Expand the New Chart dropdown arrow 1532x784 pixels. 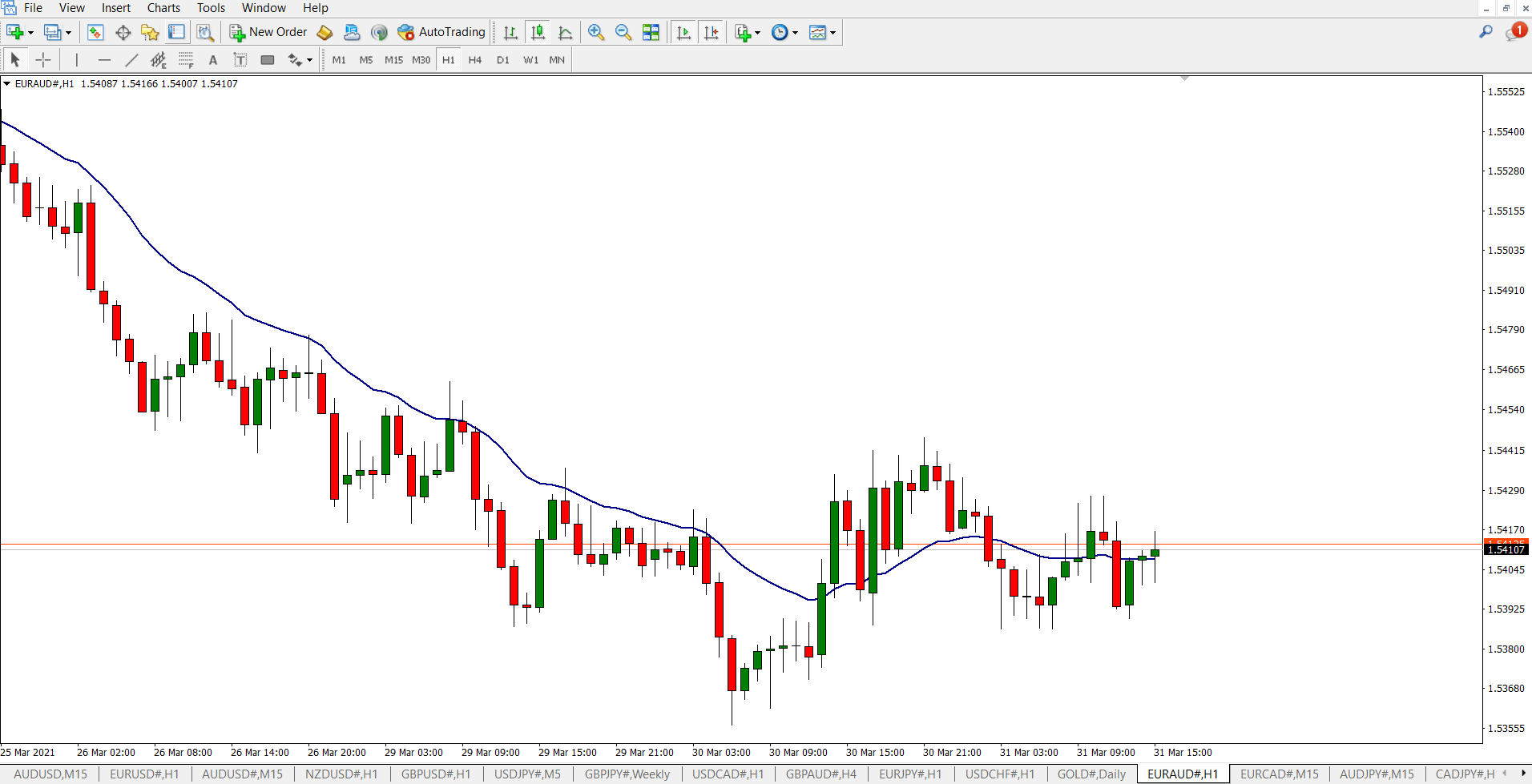pos(31,33)
